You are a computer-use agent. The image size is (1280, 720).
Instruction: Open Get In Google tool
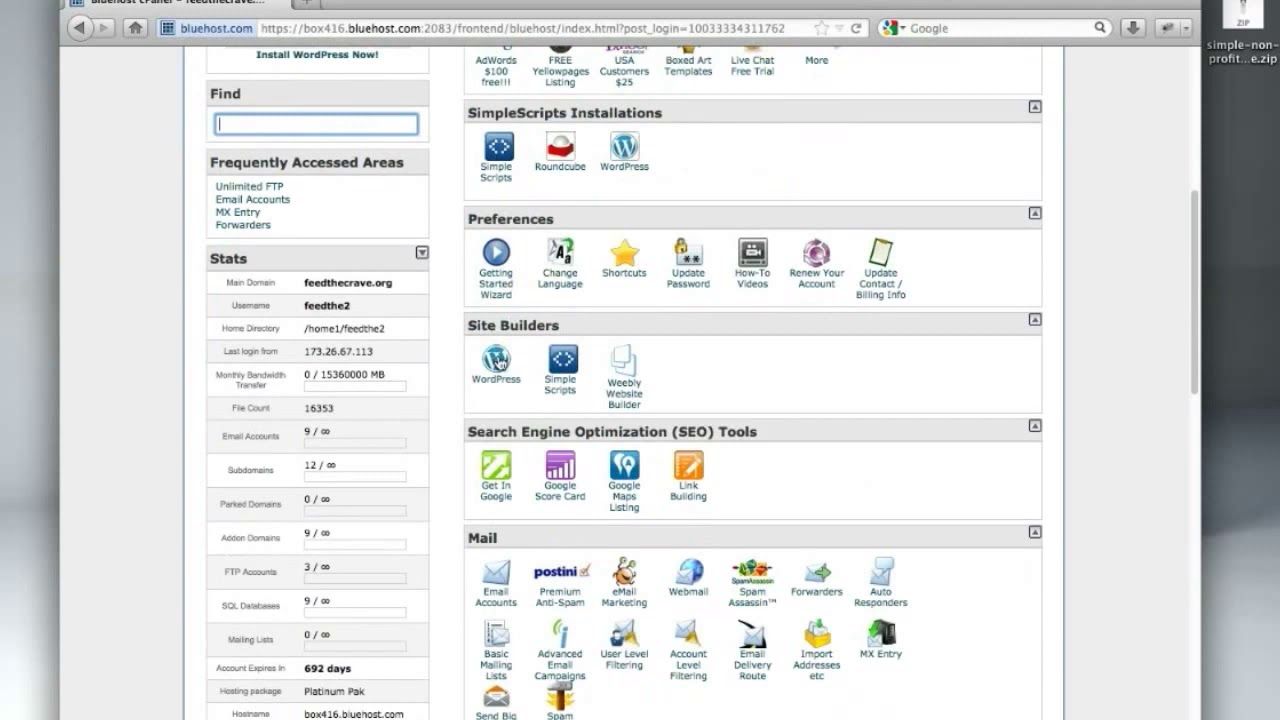[496, 476]
